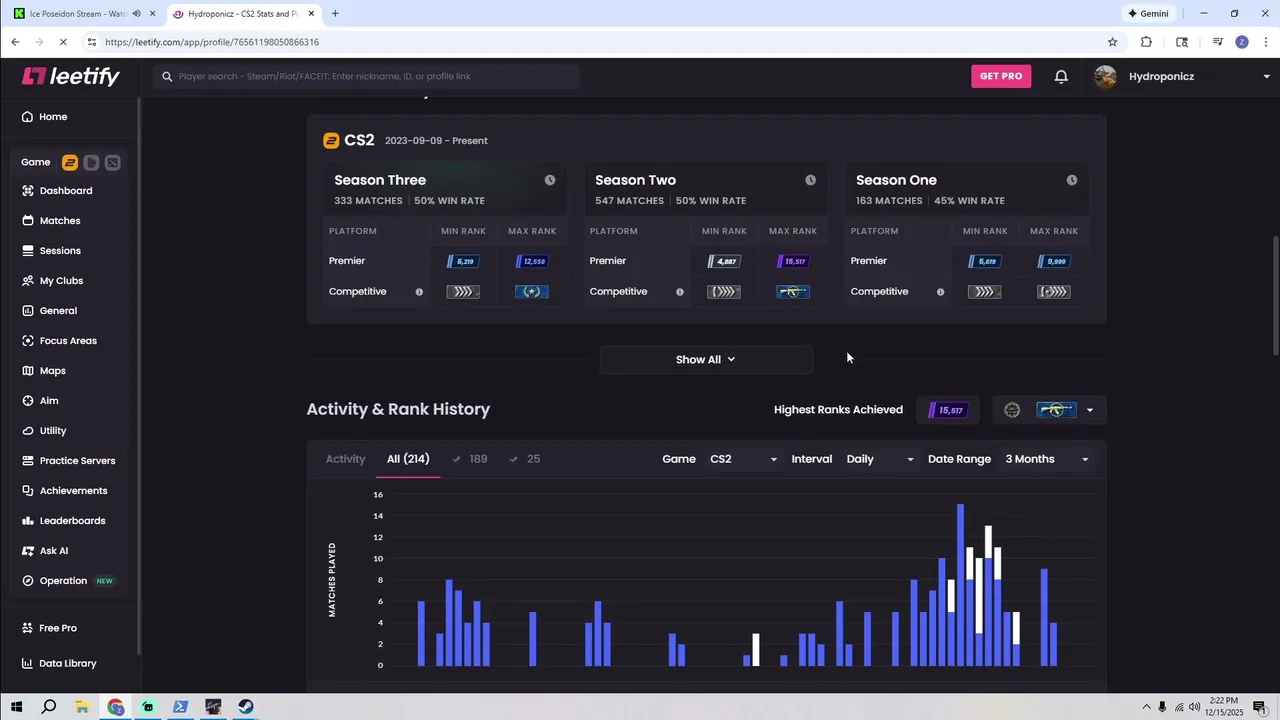Expand seasons with Show All
This screenshot has height=720, width=1280.
pyautogui.click(x=706, y=359)
